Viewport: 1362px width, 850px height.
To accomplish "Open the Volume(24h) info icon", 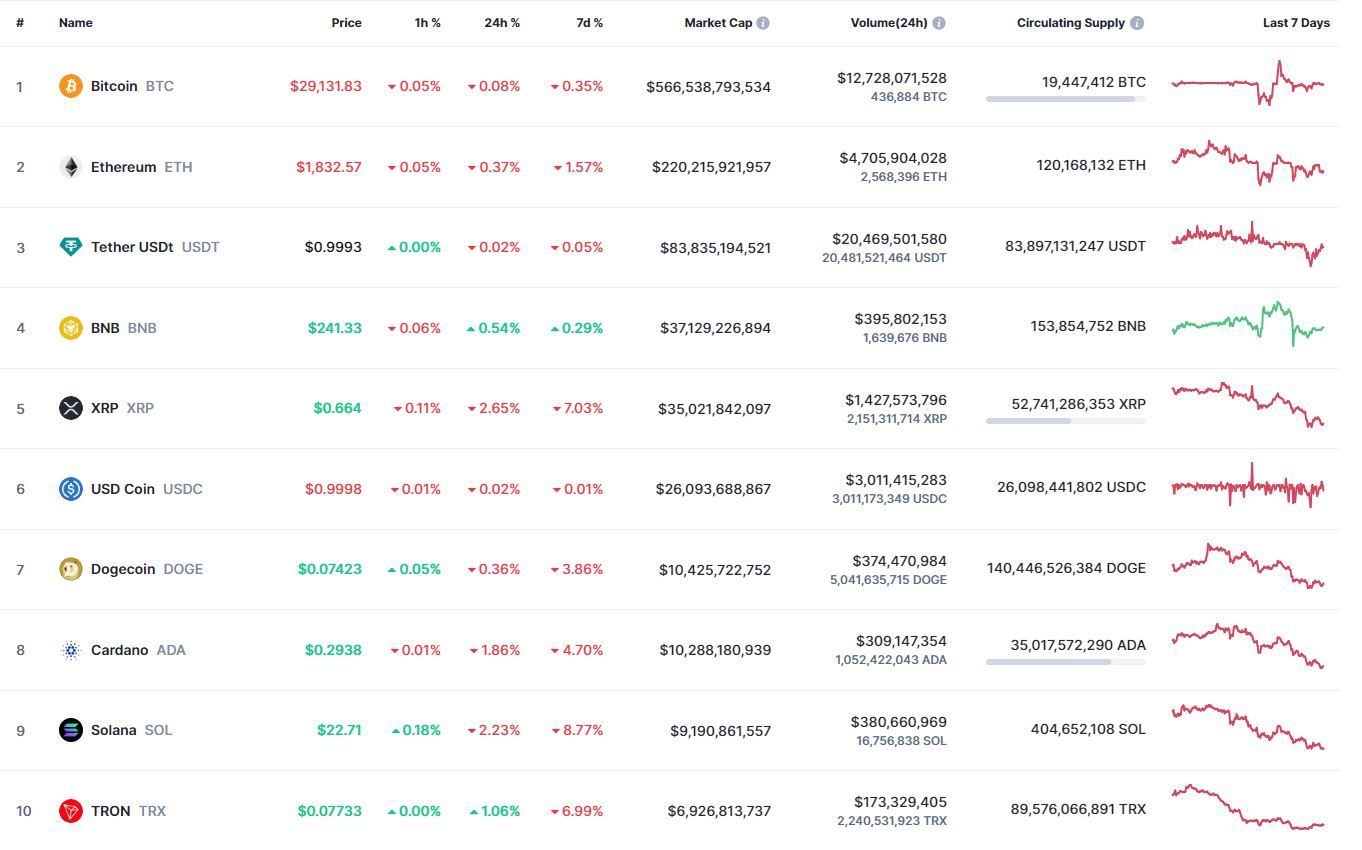I will (x=939, y=23).
